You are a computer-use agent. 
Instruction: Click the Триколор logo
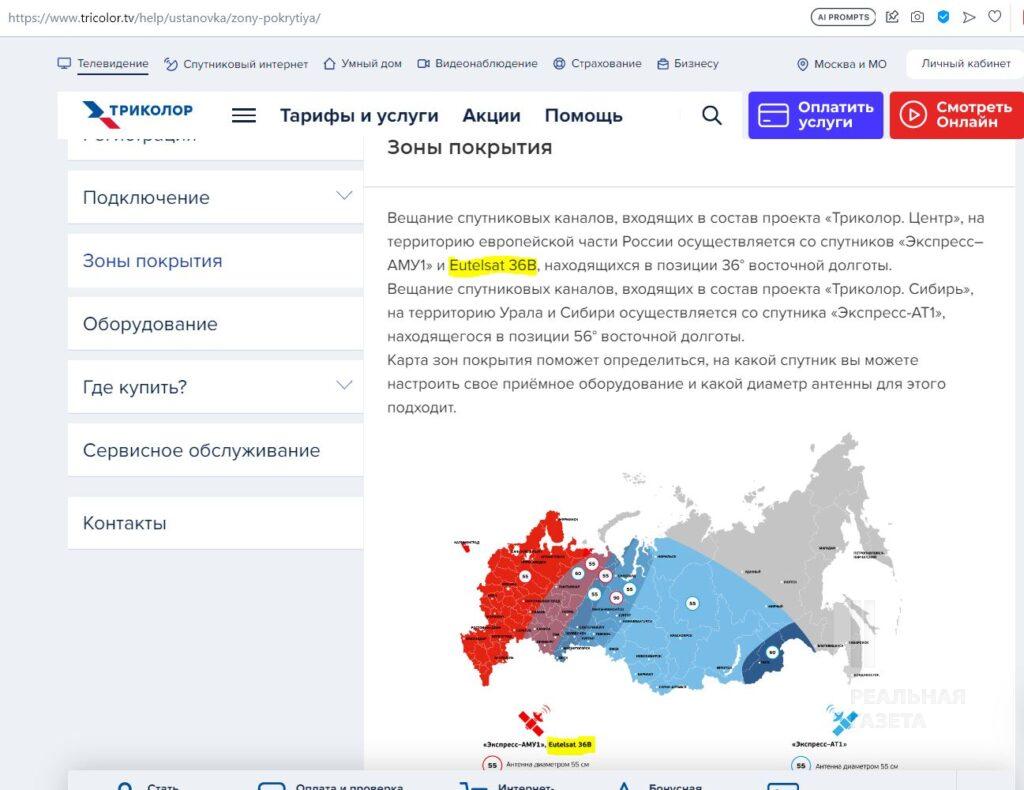pyautogui.click(x=138, y=114)
